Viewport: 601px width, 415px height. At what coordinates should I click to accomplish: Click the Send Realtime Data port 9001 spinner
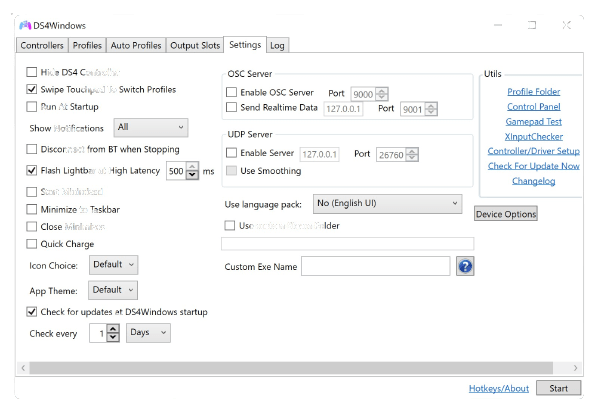431,109
